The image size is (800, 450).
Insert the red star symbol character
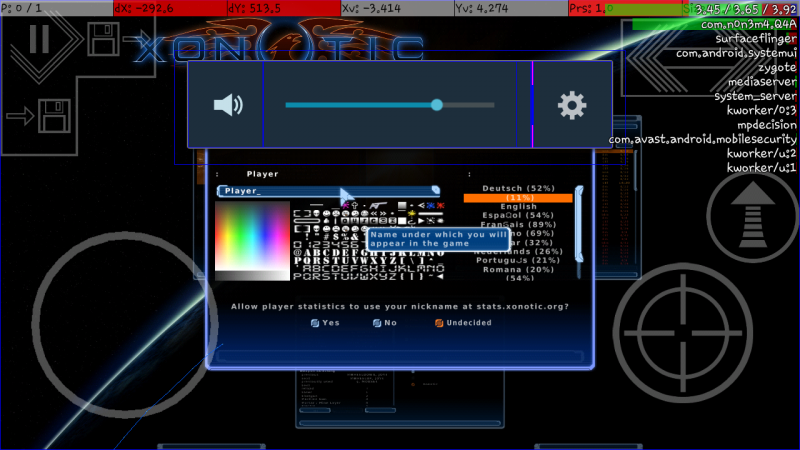[440, 206]
